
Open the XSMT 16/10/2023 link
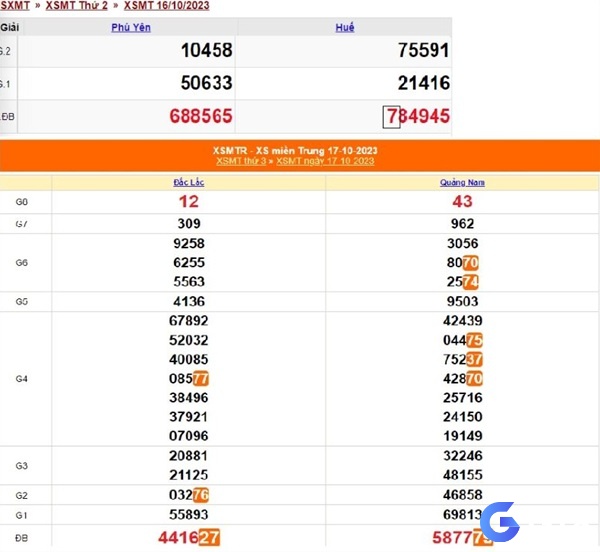[x=166, y=5]
